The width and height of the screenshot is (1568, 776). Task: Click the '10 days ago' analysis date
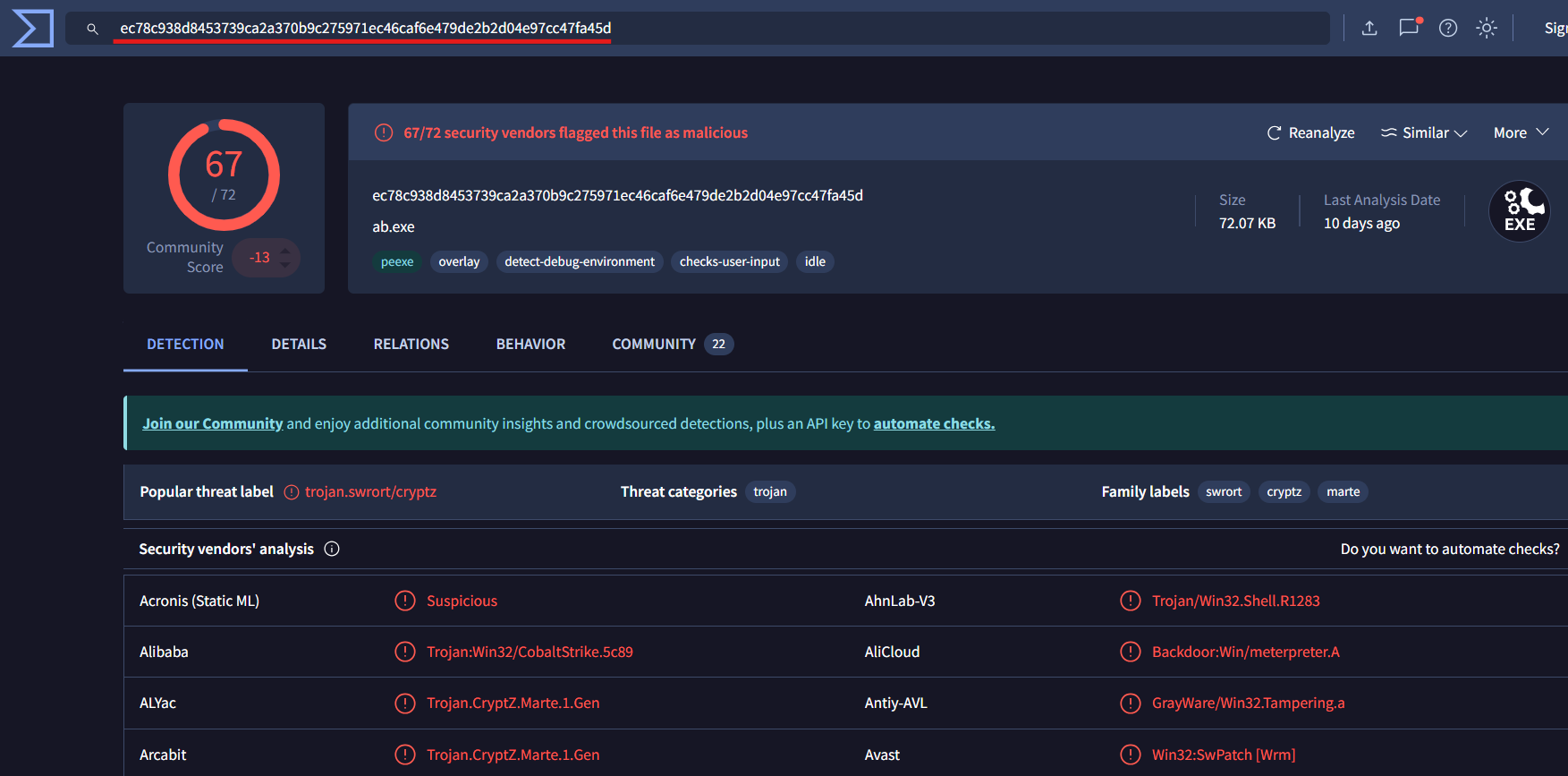[1361, 223]
